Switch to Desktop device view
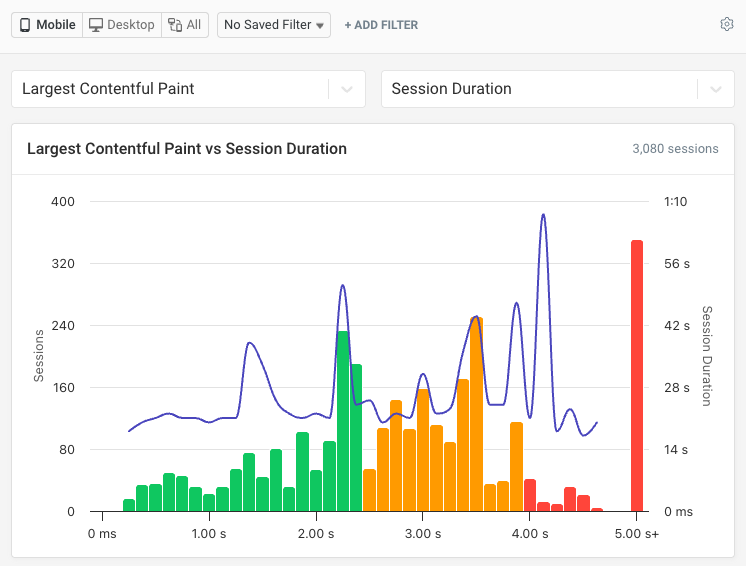Image resolution: width=746 pixels, height=566 pixels. click(122, 25)
